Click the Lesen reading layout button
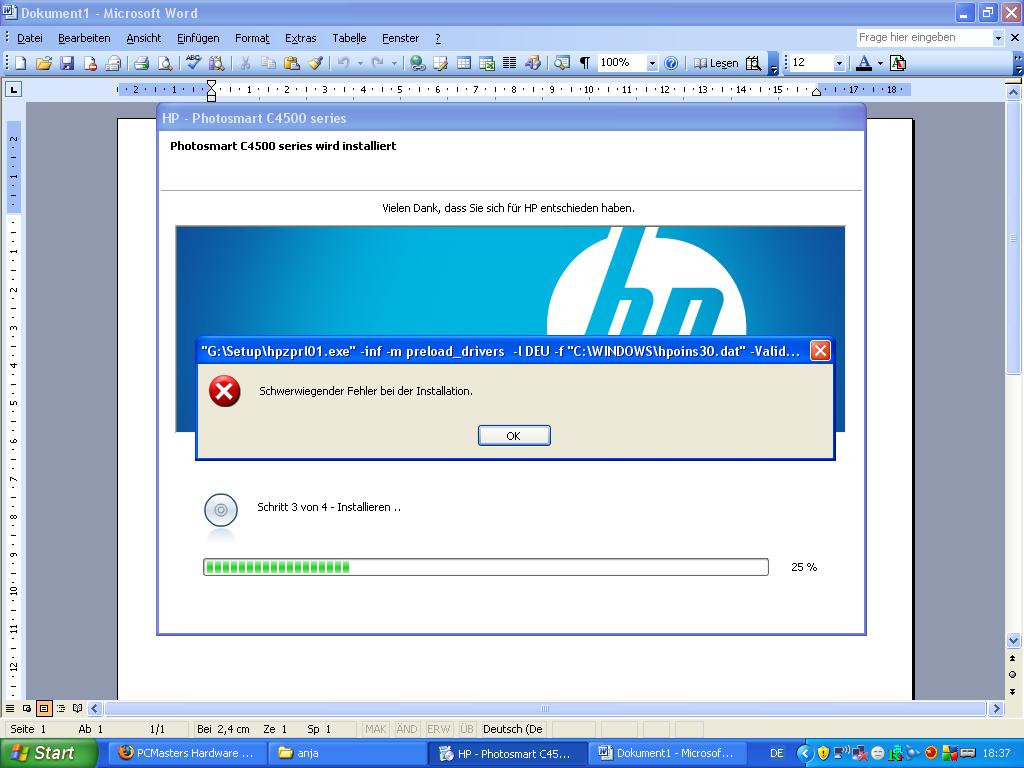This screenshot has height=768, width=1024. (716, 63)
